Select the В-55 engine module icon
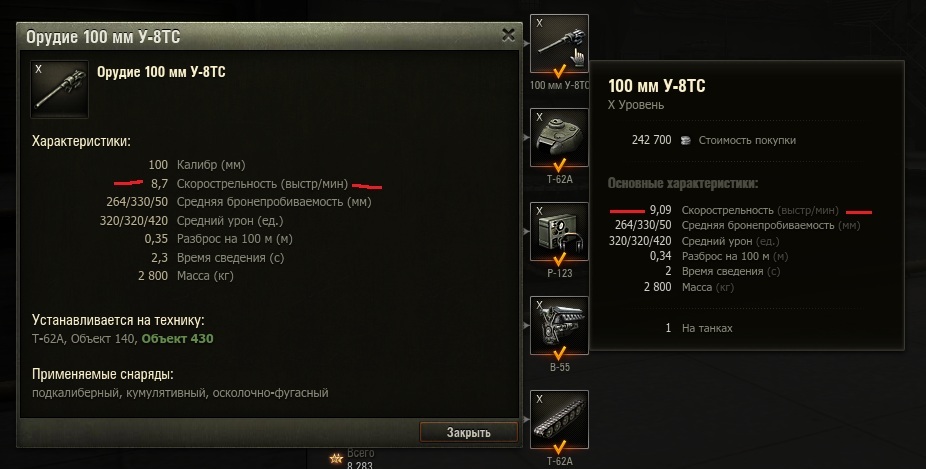 coord(559,325)
